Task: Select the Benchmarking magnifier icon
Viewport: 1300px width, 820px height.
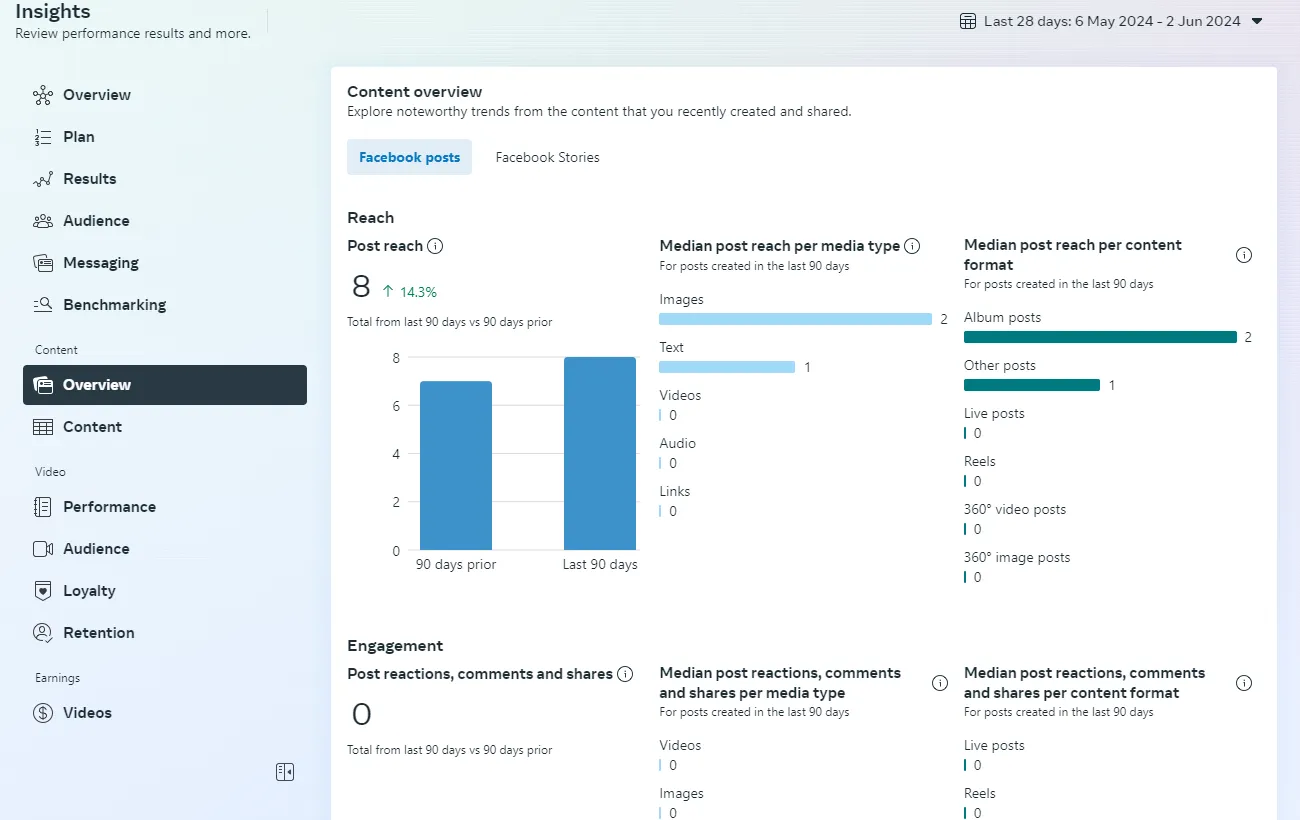Action: coord(41,304)
